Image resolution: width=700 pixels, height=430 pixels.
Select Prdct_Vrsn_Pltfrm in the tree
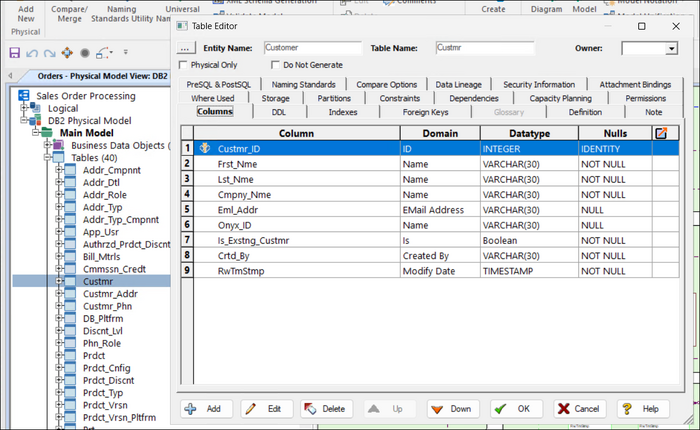119,417
